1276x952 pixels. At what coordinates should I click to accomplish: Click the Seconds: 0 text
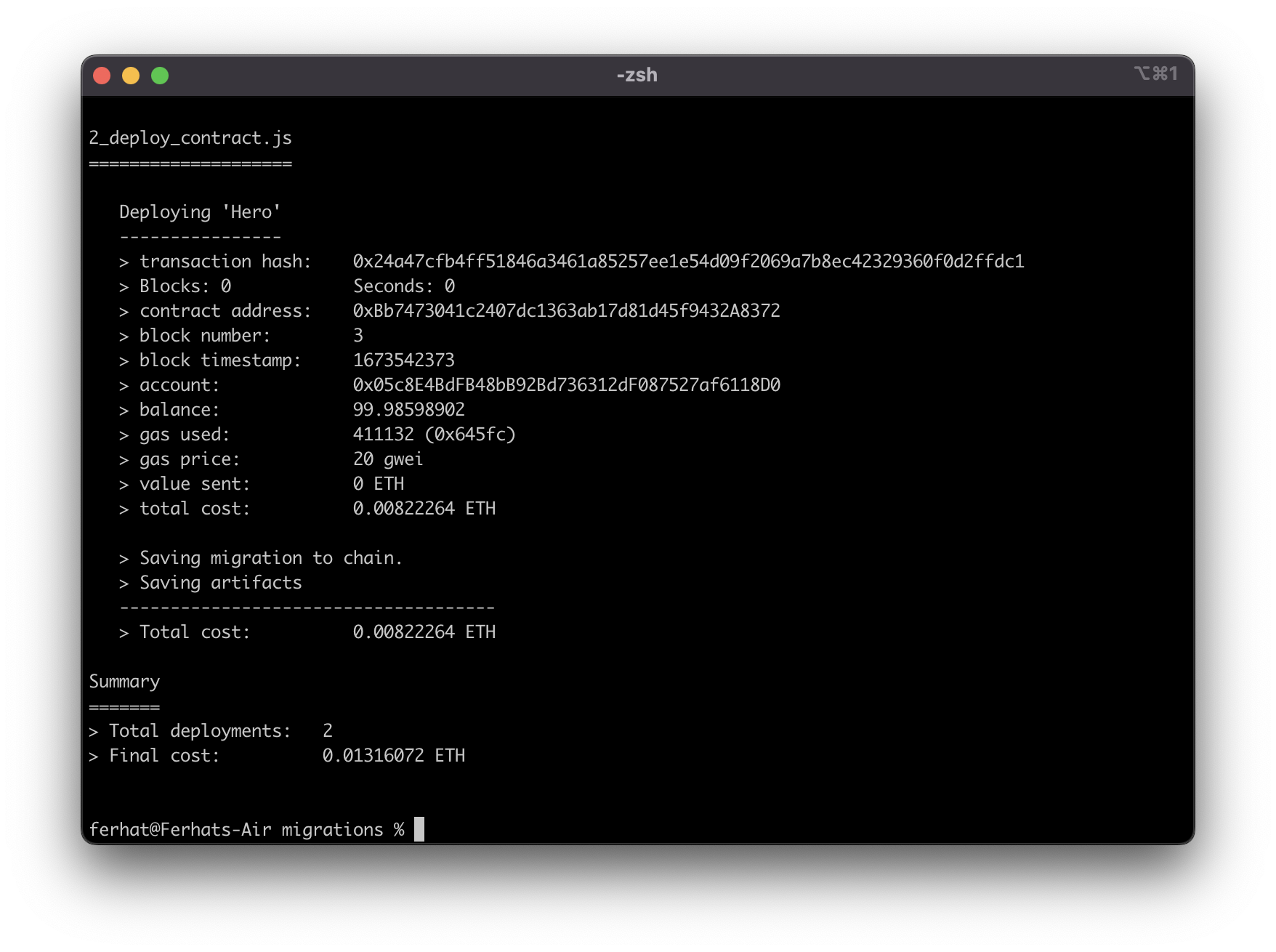[x=404, y=286]
